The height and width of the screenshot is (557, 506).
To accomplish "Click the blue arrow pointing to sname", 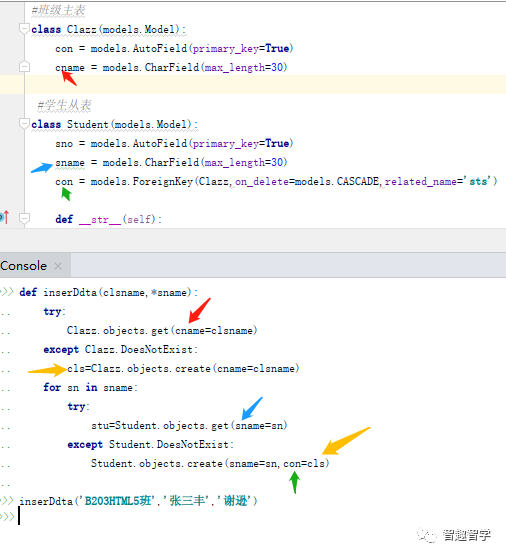I will coord(42,168).
